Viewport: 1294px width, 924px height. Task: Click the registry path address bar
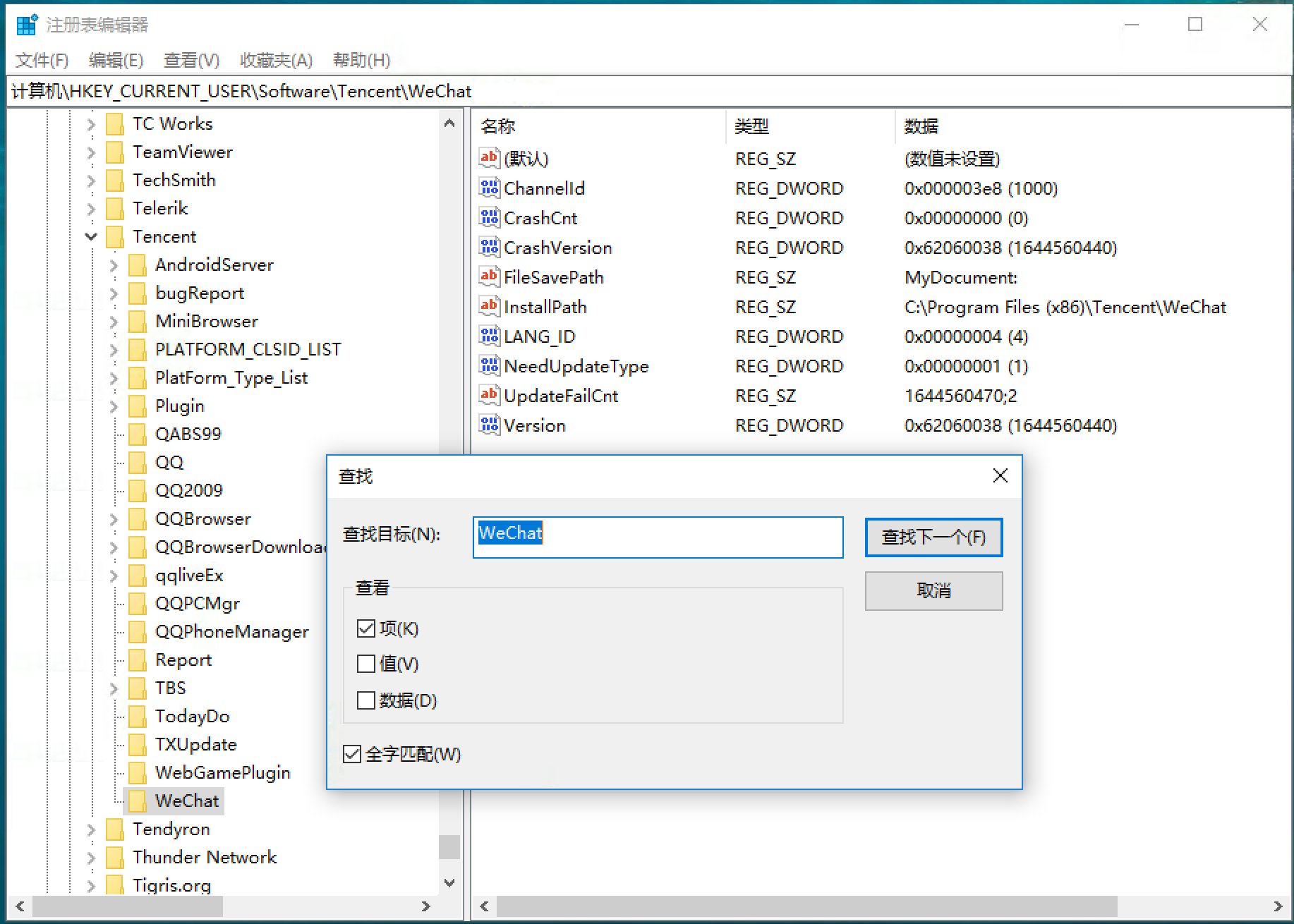click(649, 92)
